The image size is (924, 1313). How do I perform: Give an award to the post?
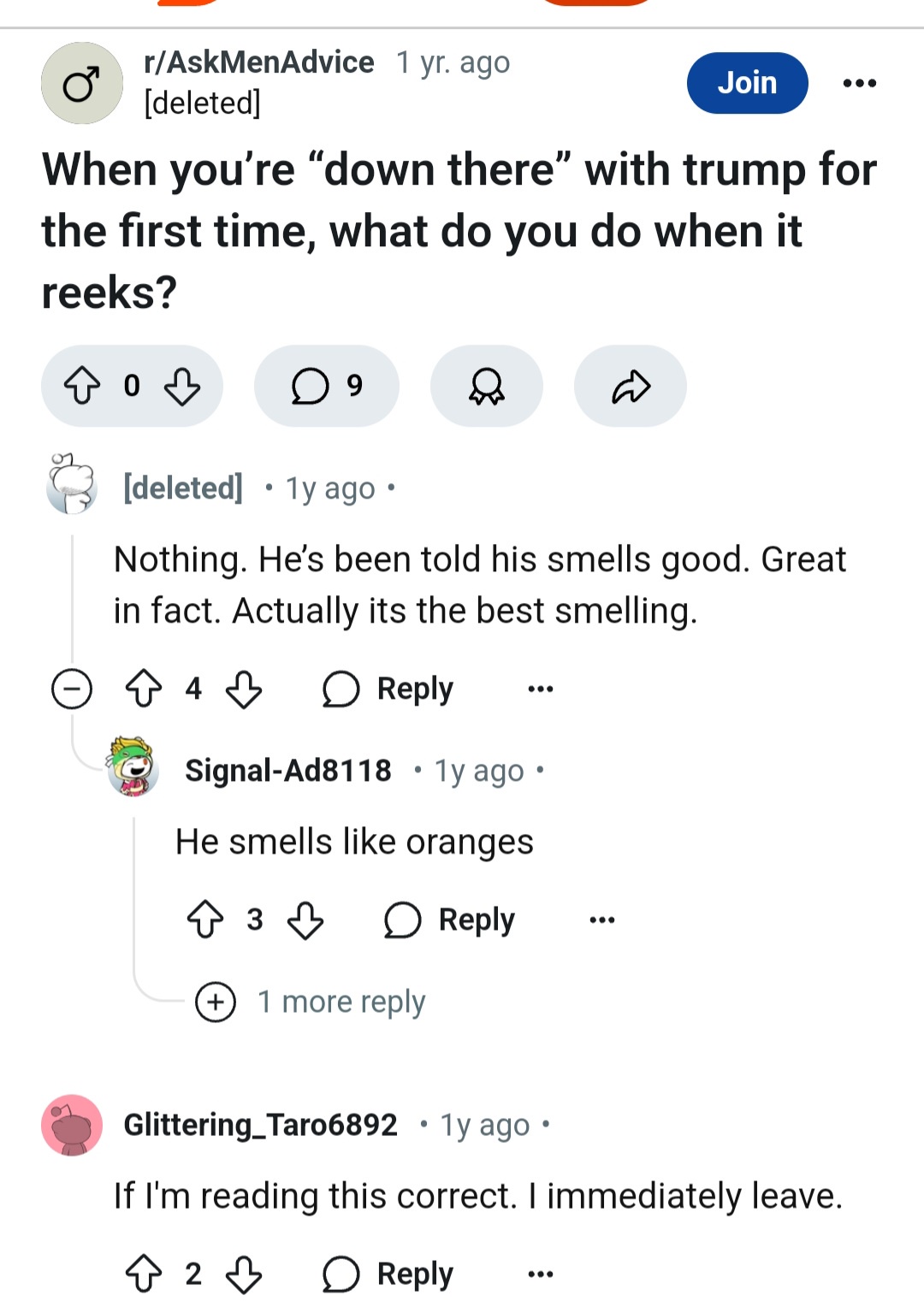click(x=487, y=386)
